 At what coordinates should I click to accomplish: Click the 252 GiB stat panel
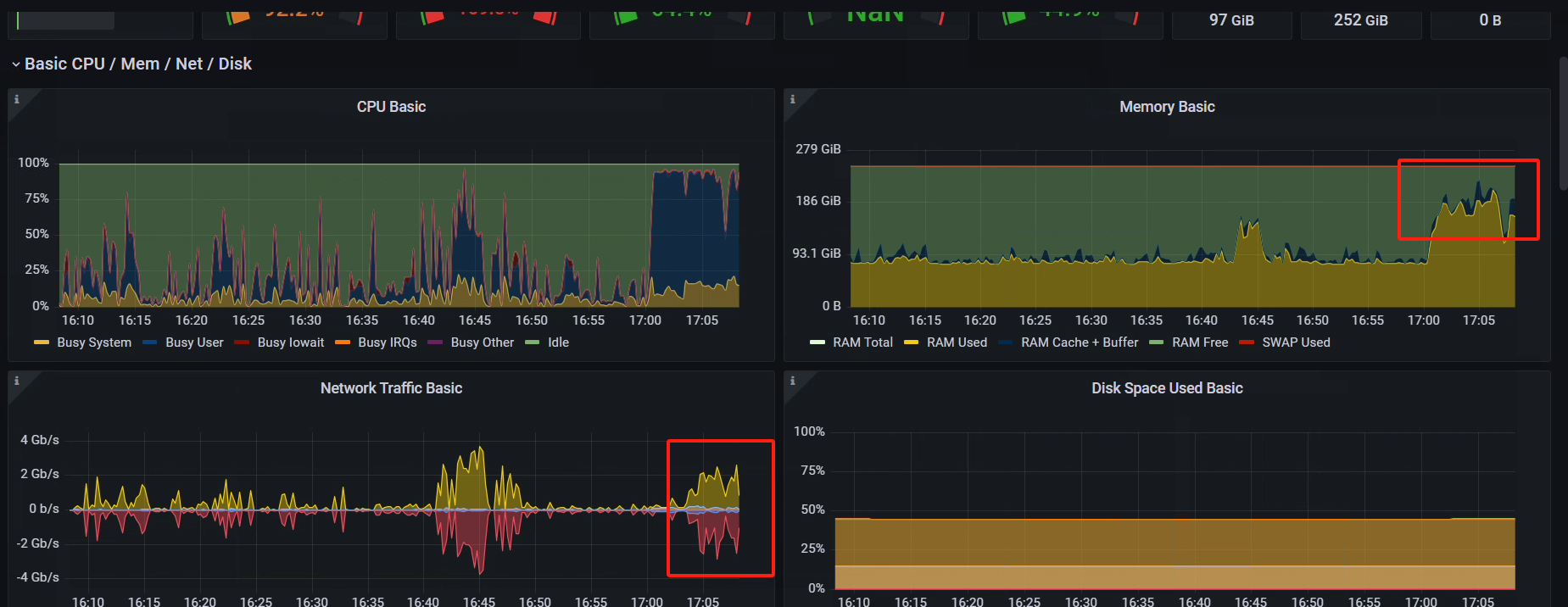pyautogui.click(x=1360, y=20)
